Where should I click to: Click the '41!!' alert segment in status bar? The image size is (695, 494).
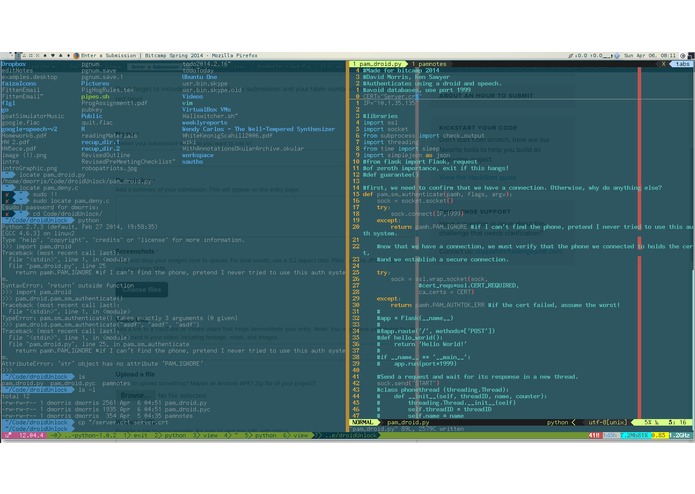(594, 436)
